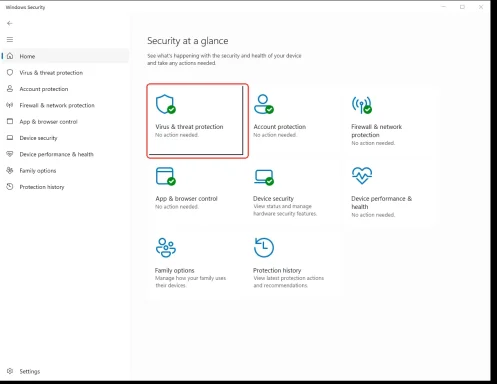Click the person icon beside Account protection in sidebar
The image size is (497, 384).
[x=10, y=89]
